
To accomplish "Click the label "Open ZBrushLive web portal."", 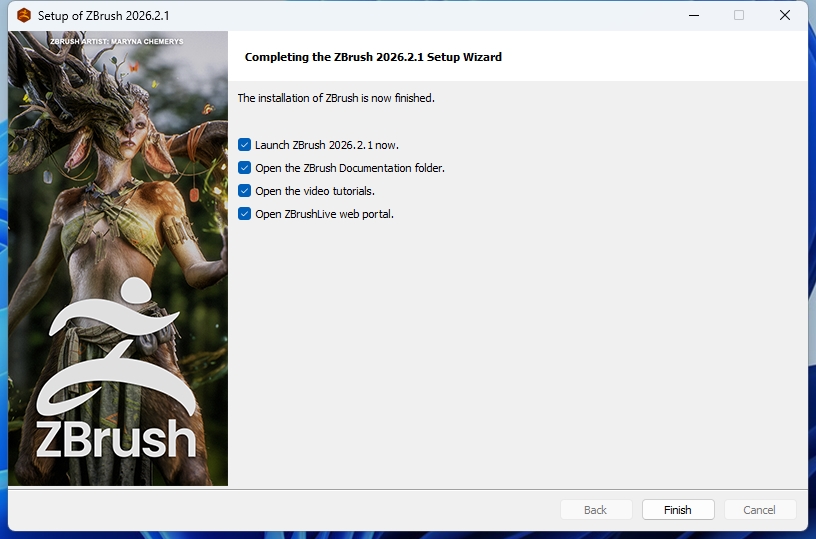I will click(324, 214).
